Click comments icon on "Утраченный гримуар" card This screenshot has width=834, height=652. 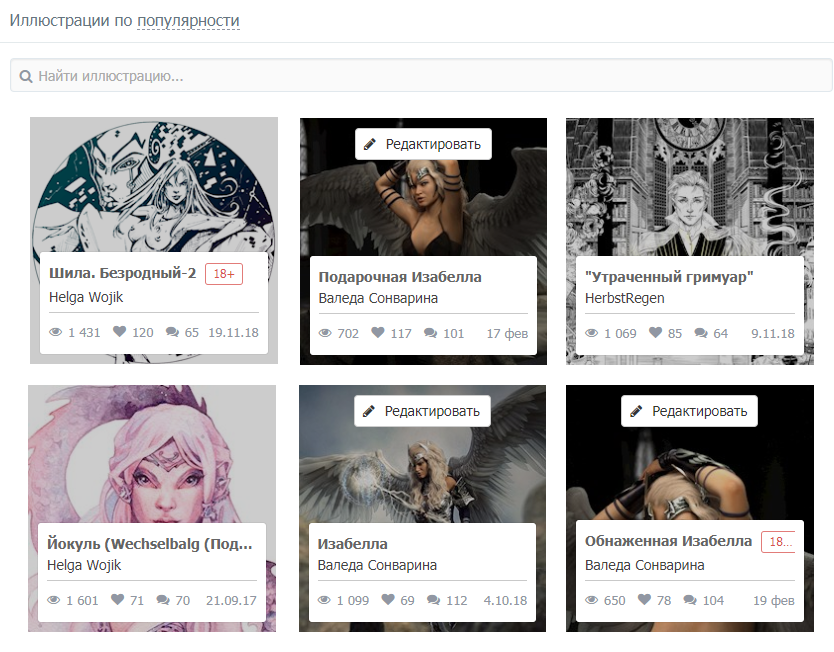pos(701,333)
